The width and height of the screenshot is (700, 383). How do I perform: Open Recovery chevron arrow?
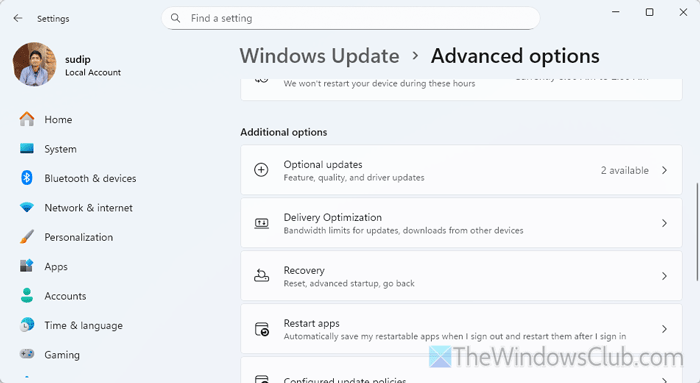(x=664, y=276)
